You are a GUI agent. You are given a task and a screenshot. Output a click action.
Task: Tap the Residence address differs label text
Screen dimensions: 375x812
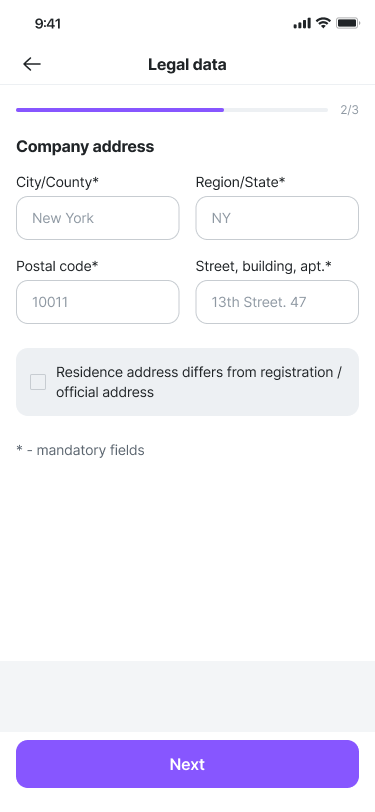[x=199, y=382]
